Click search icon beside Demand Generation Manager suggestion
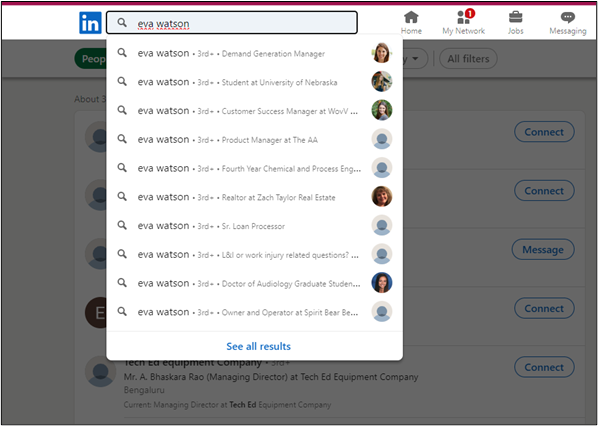This screenshot has width=598, height=426. [122, 53]
